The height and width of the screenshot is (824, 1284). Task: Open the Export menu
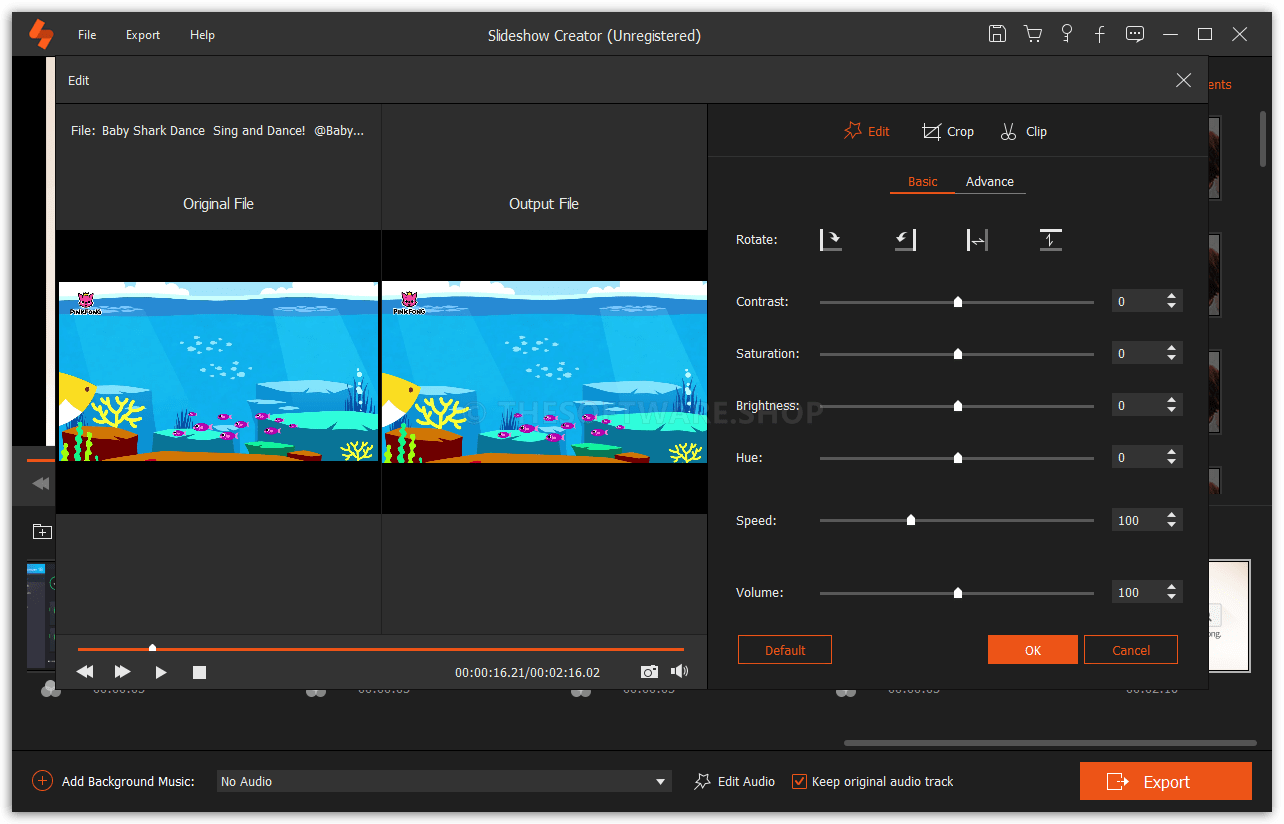tap(142, 34)
